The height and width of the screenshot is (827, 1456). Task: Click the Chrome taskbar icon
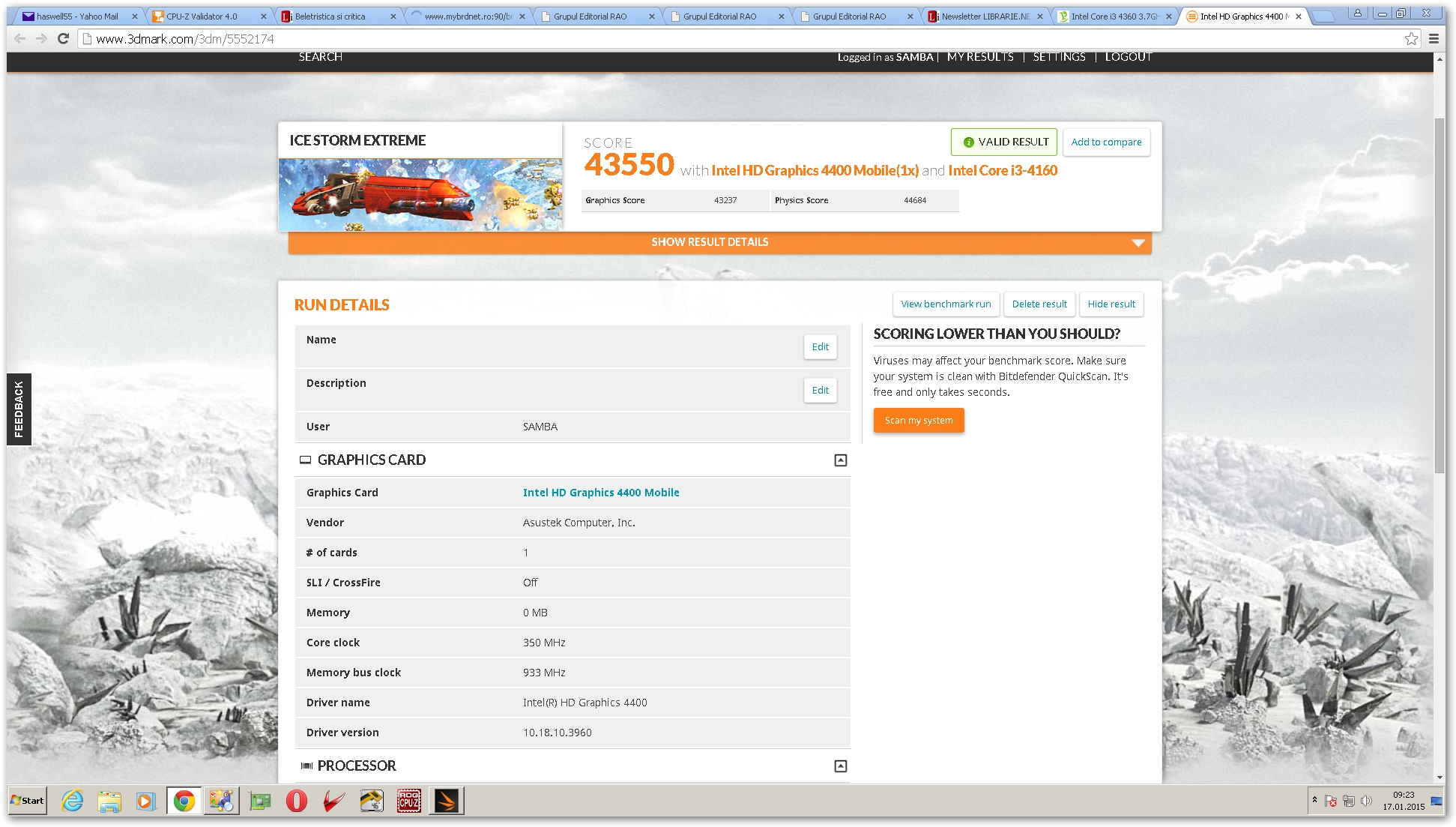pos(184,801)
